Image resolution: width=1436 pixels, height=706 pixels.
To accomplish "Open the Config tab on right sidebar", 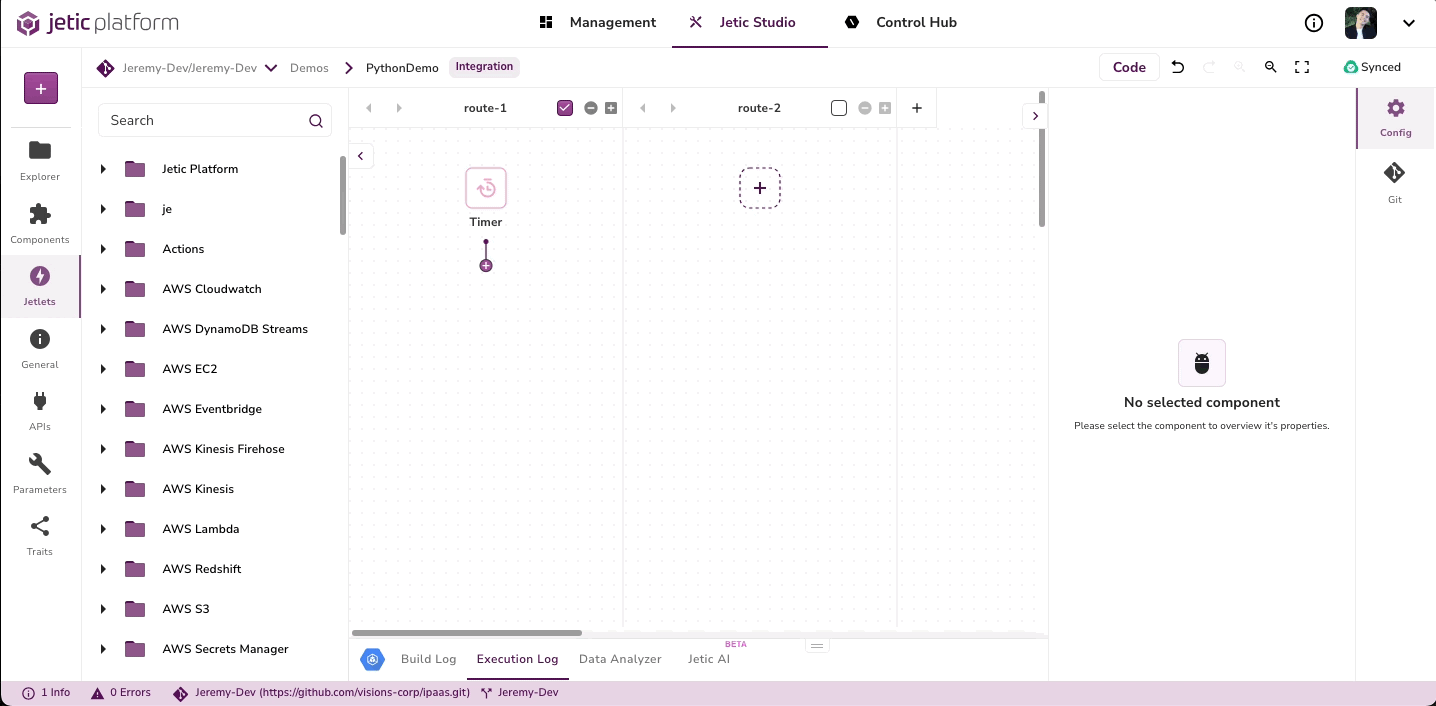I will pos(1396,118).
